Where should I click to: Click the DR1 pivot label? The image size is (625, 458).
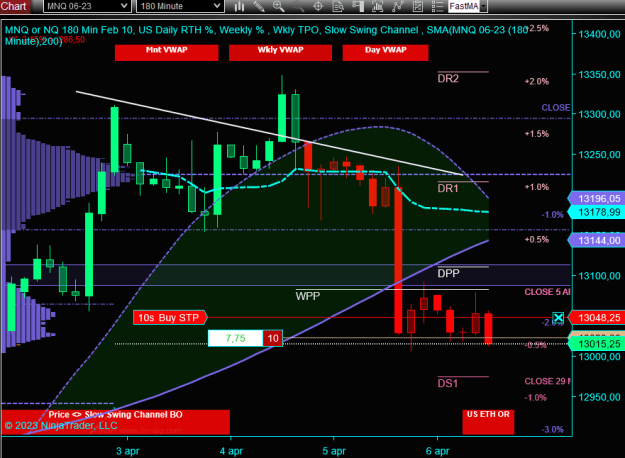(448, 188)
